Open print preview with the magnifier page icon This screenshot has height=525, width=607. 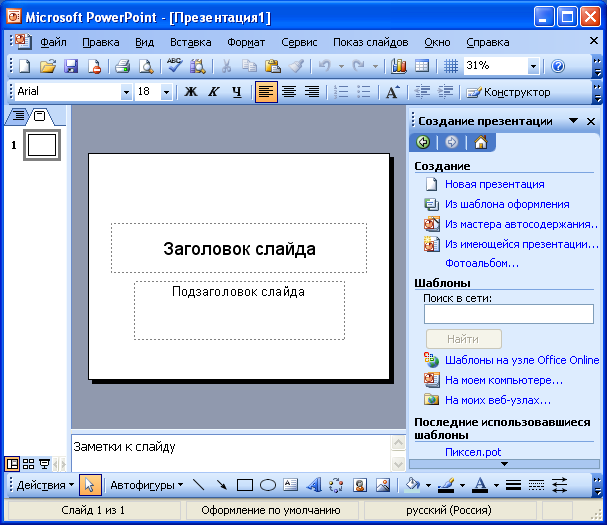click(146, 66)
